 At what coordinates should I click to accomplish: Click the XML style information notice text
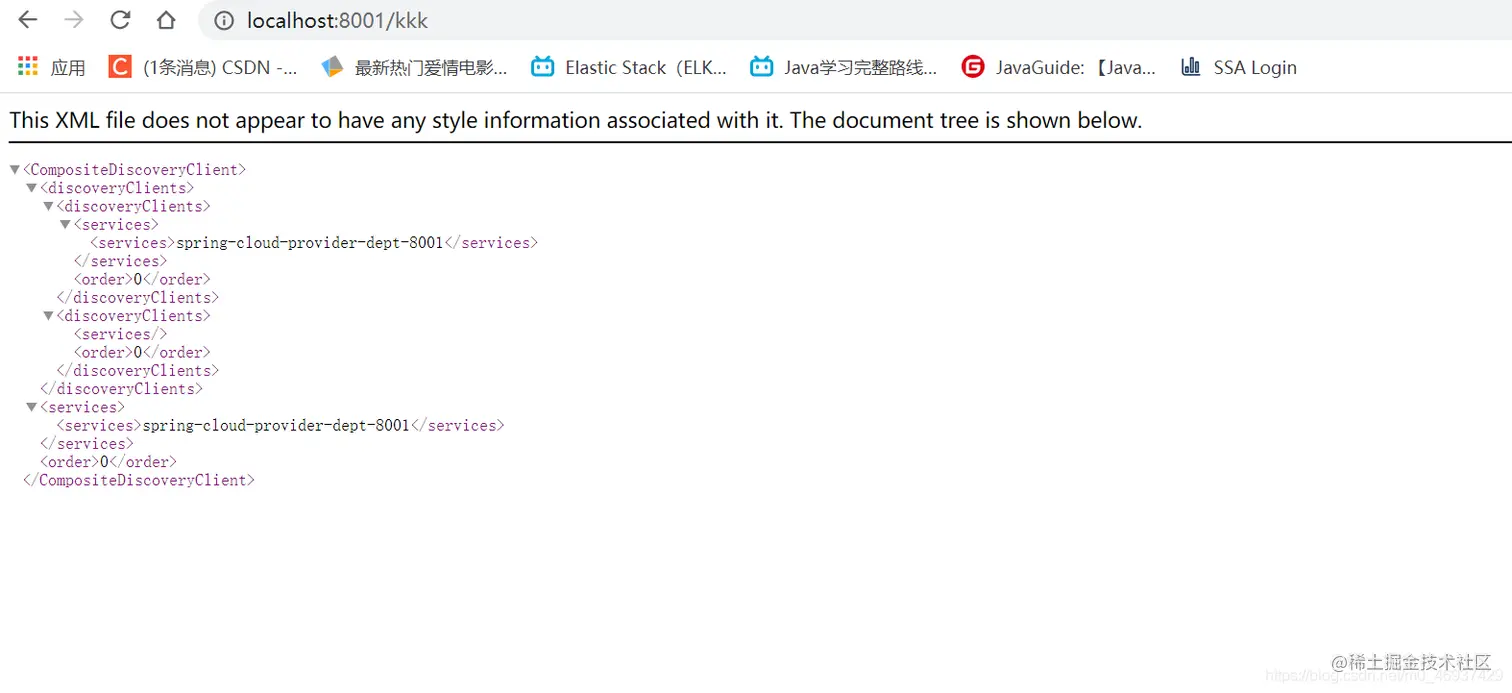point(575,121)
